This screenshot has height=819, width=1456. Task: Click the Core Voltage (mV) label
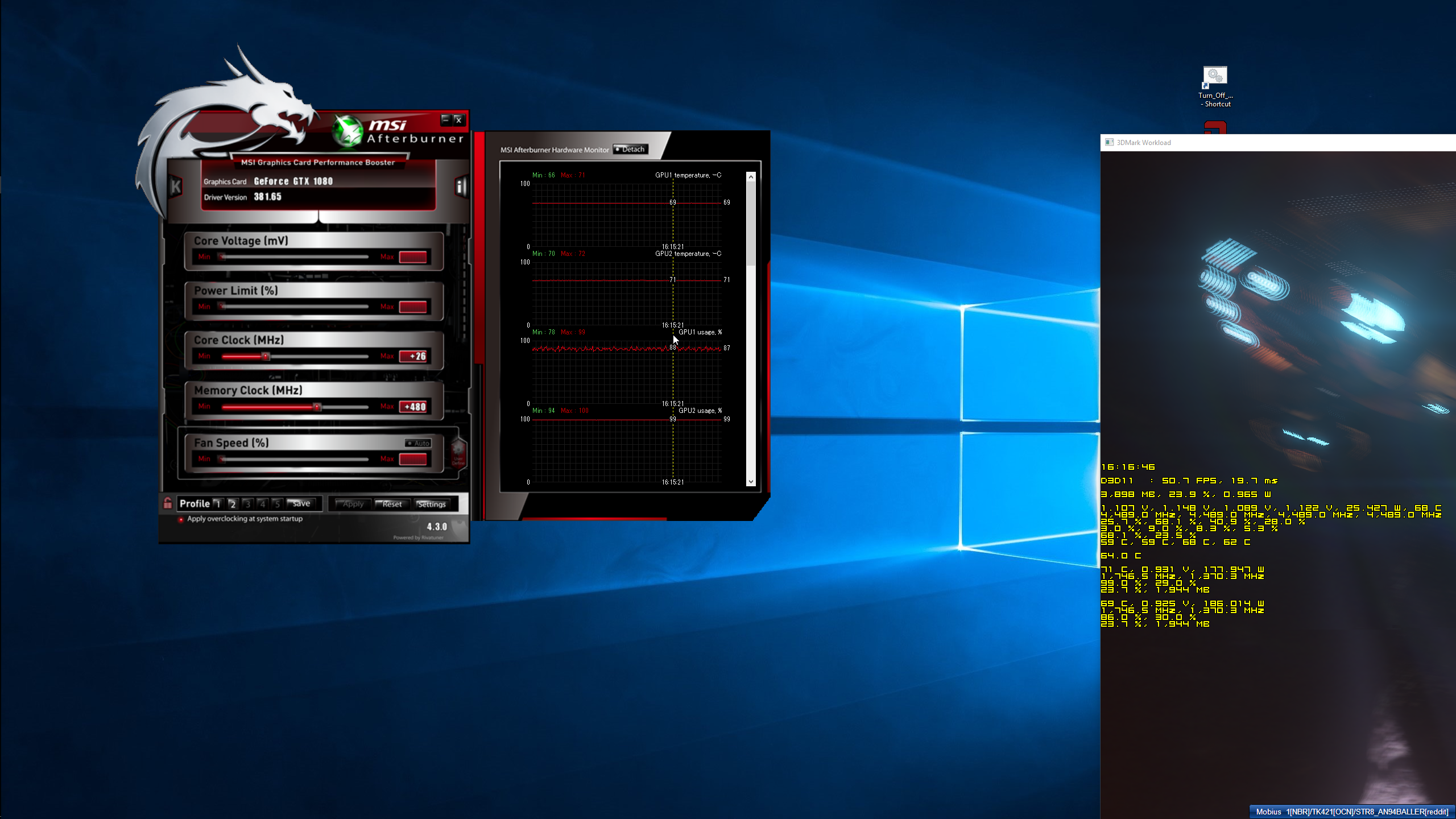tap(241, 241)
